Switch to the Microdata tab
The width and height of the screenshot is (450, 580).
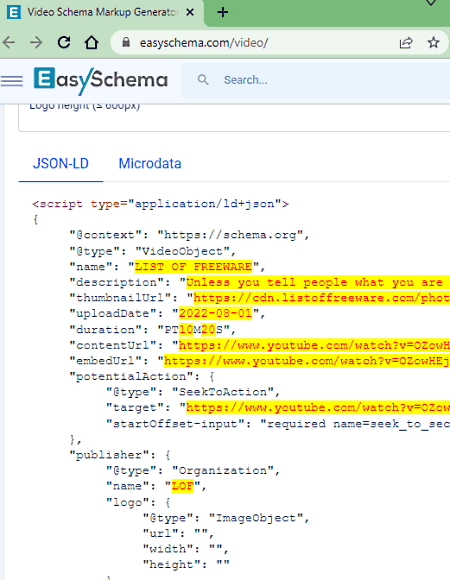(150, 163)
